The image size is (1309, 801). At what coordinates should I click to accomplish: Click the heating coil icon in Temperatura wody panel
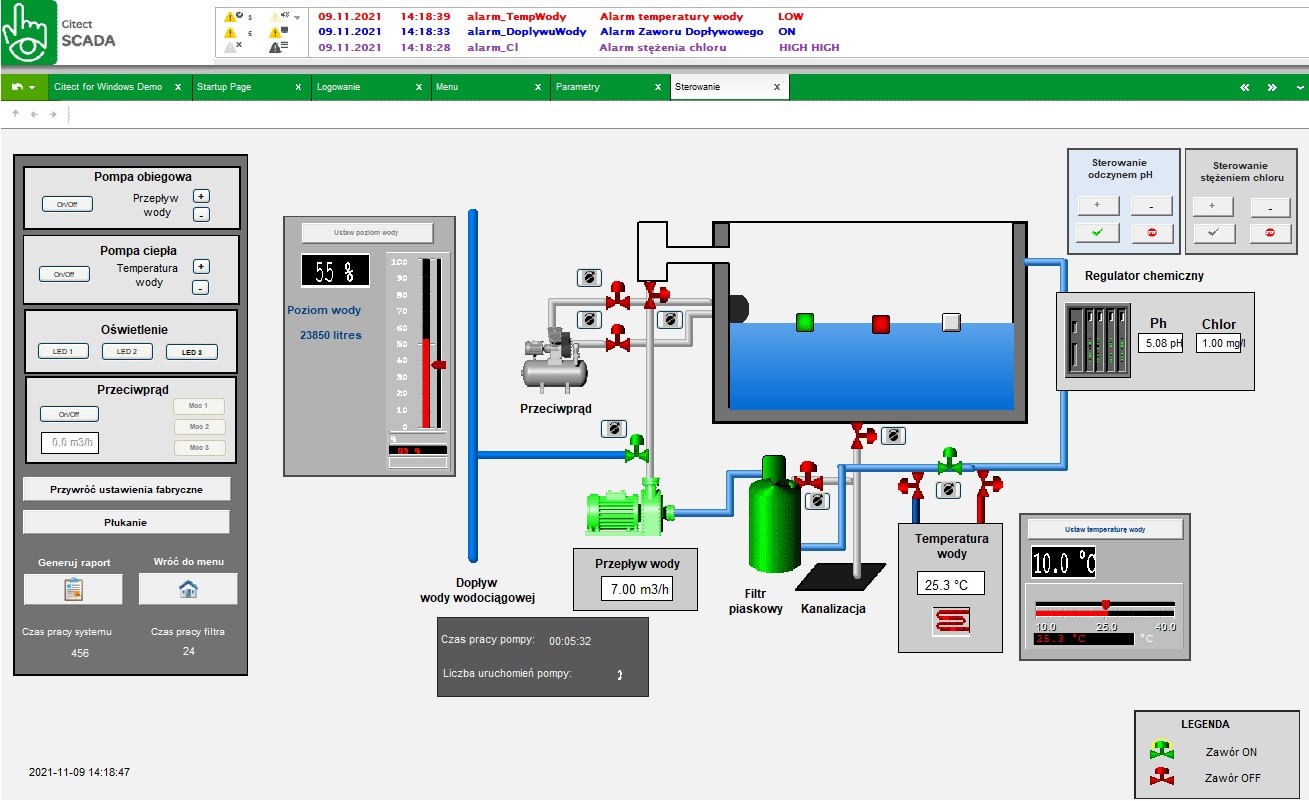[x=949, y=621]
